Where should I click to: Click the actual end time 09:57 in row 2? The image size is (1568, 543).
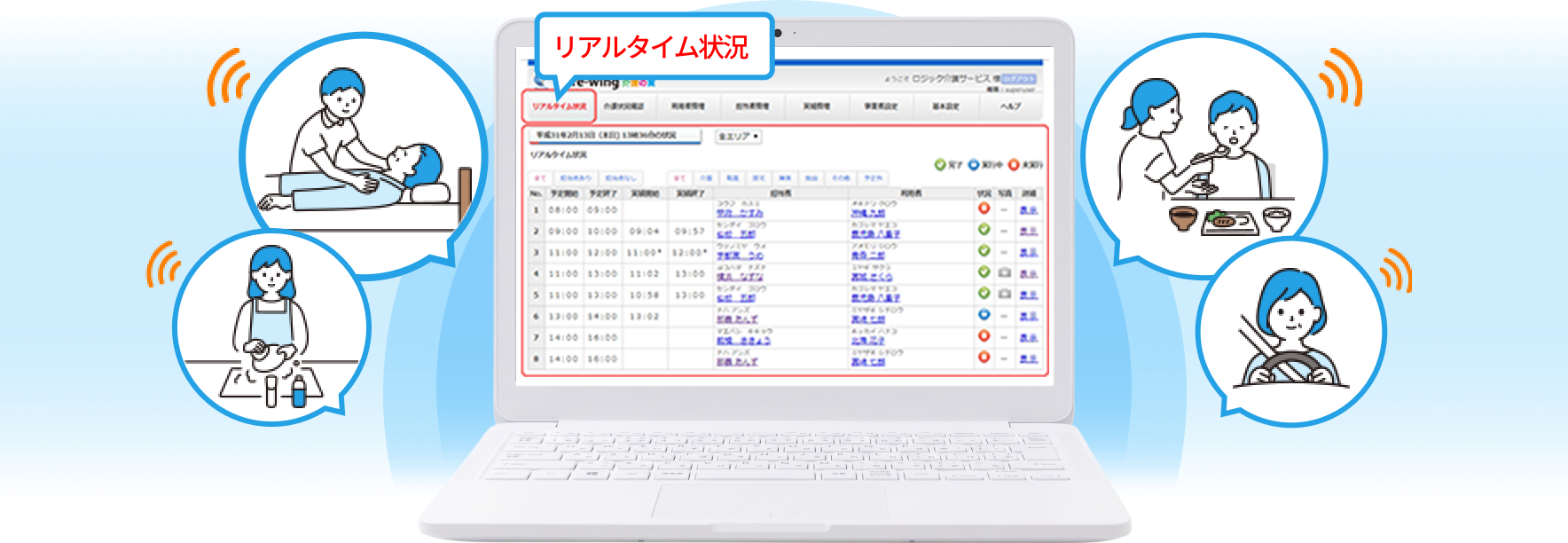(689, 231)
